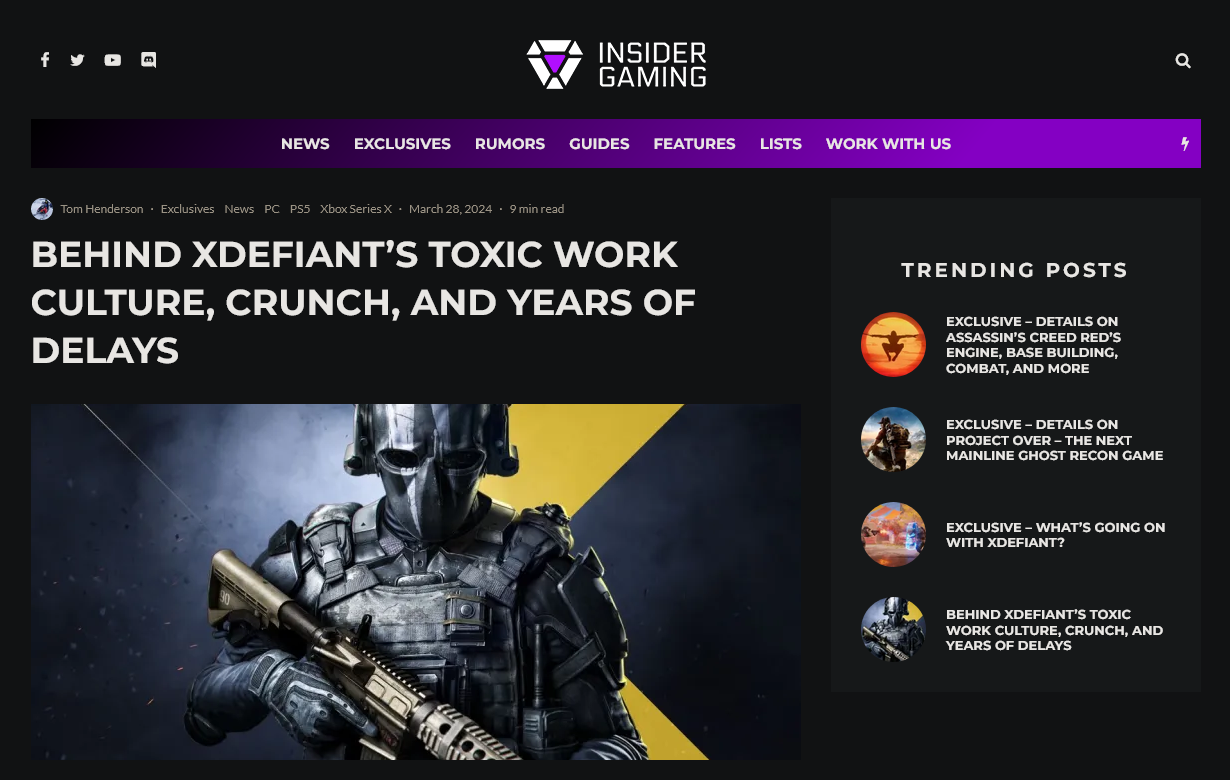The width and height of the screenshot is (1230, 780).
Task: Open the Work With Us menu item
Action: pyautogui.click(x=888, y=144)
